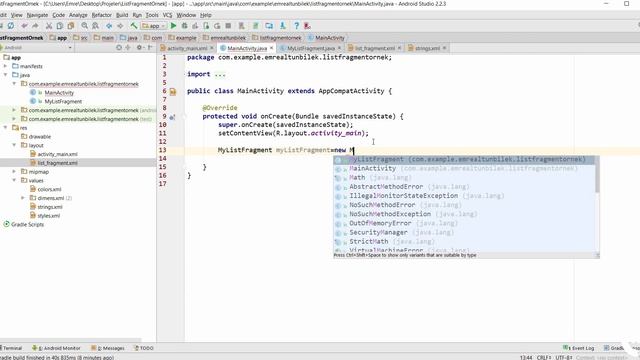The width and height of the screenshot is (640, 360).
Task: Select MyListFragment in the autocomplete list
Action: pyautogui.click(x=464, y=160)
